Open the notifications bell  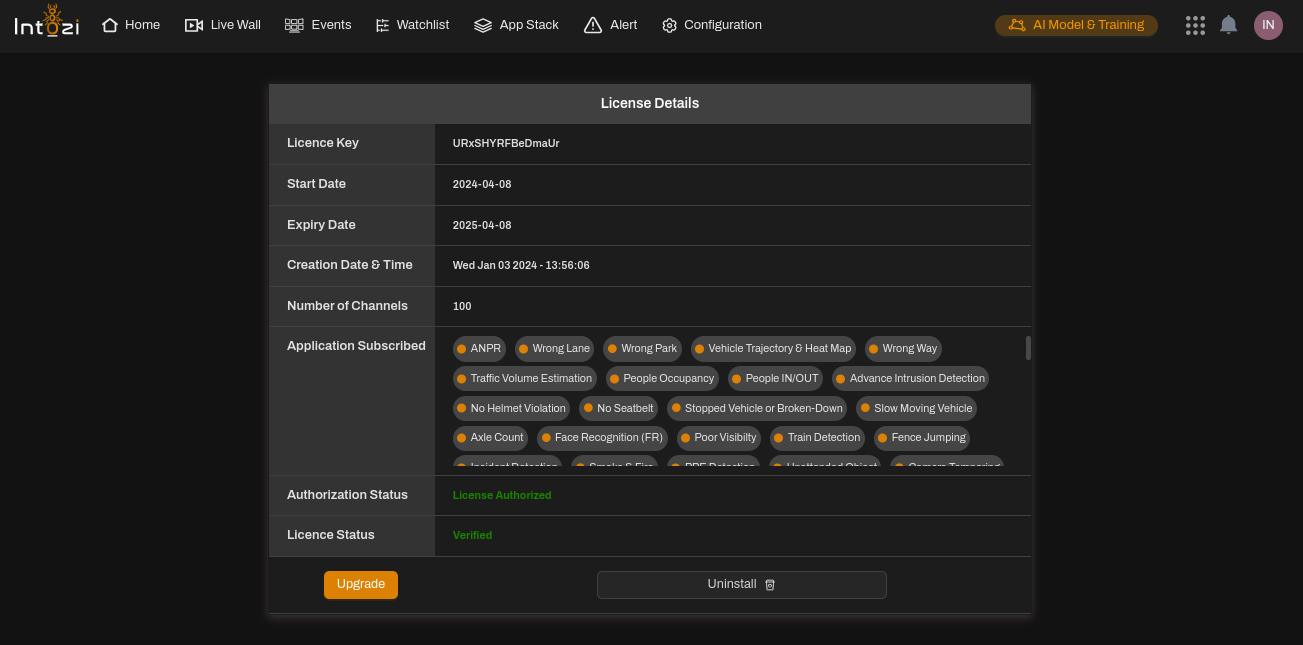1229,25
